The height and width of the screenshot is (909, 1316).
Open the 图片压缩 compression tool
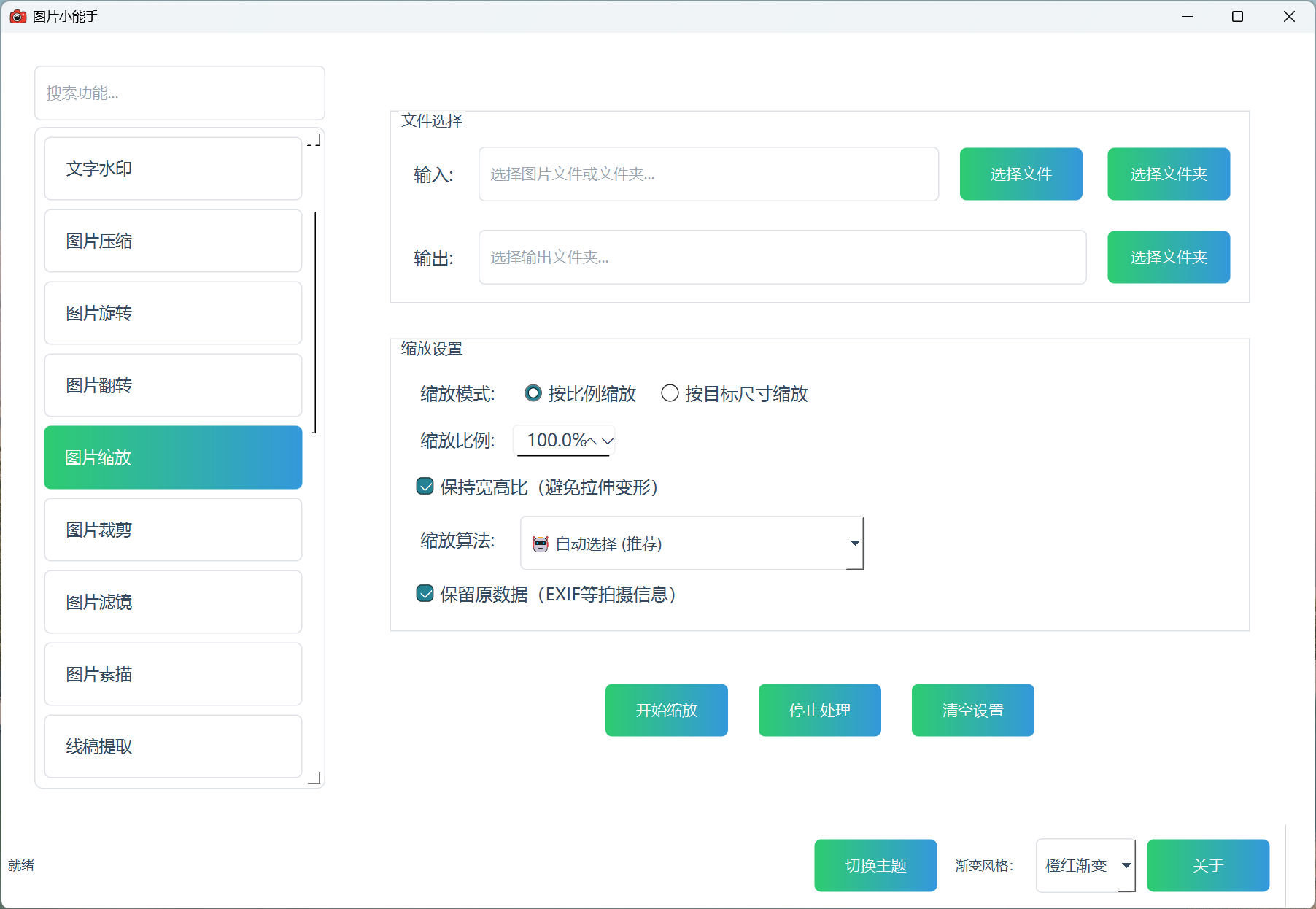172,241
